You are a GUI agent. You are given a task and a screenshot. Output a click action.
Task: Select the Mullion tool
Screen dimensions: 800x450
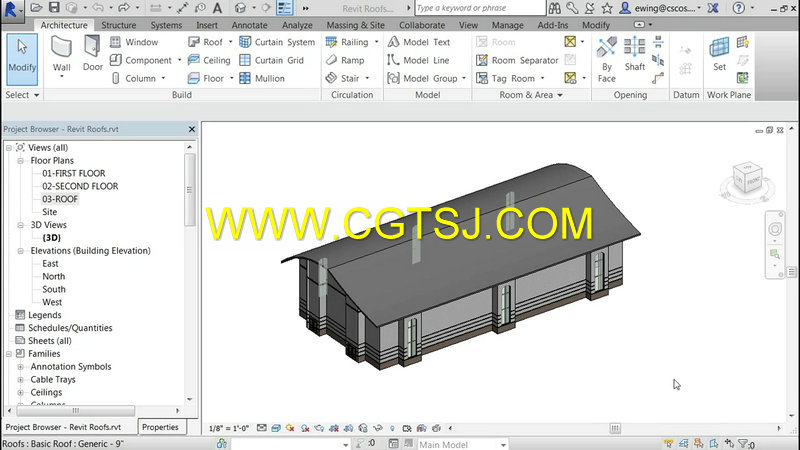[x=262, y=78]
